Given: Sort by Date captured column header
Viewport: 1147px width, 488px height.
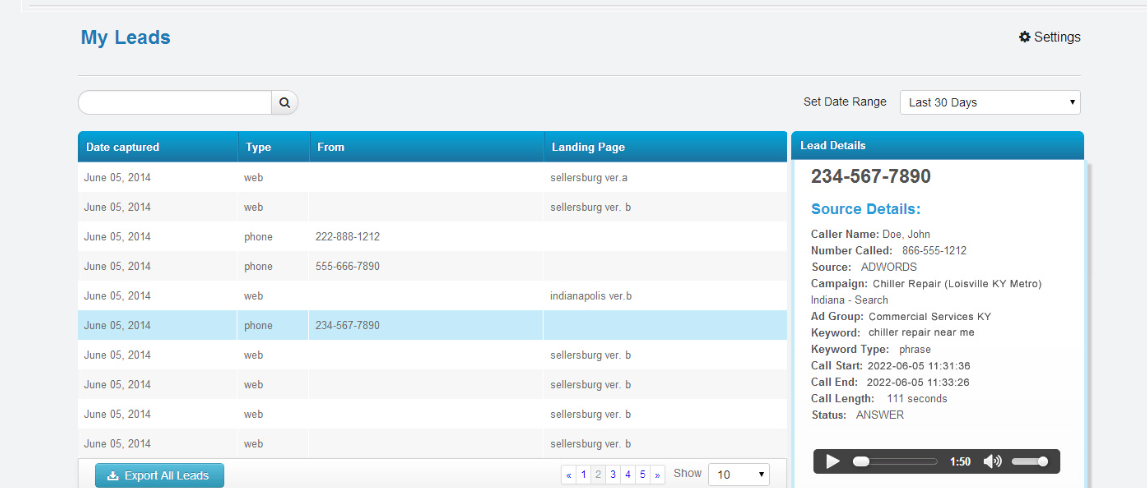Looking at the screenshot, I should (157, 147).
